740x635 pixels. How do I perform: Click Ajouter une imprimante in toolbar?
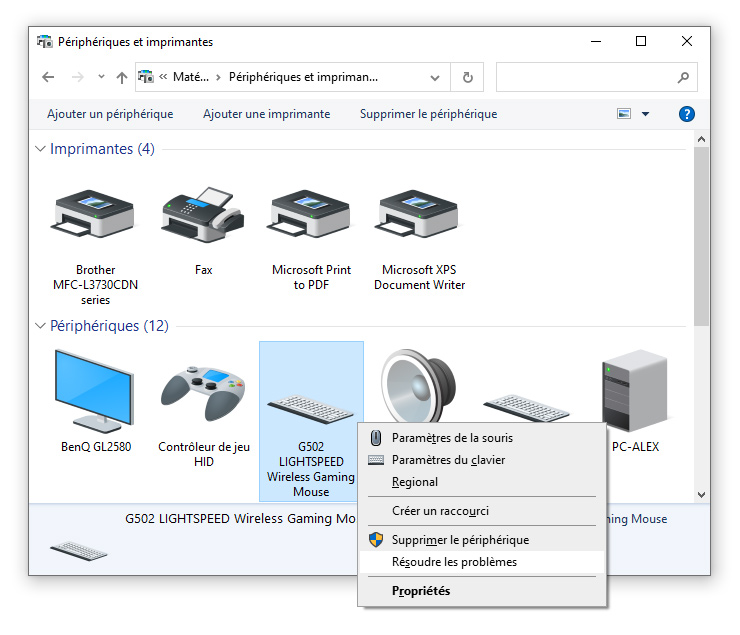click(267, 114)
